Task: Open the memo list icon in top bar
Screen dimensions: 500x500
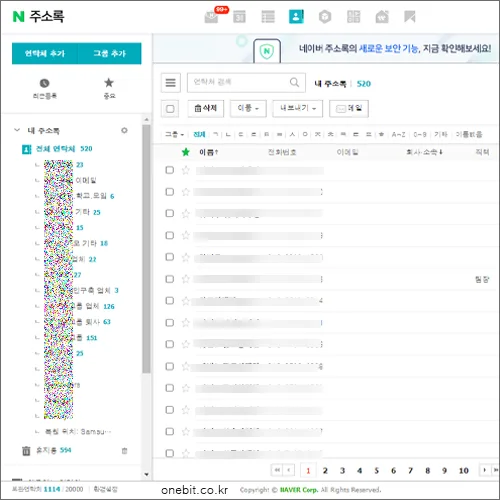Action: [x=268, y=17]
